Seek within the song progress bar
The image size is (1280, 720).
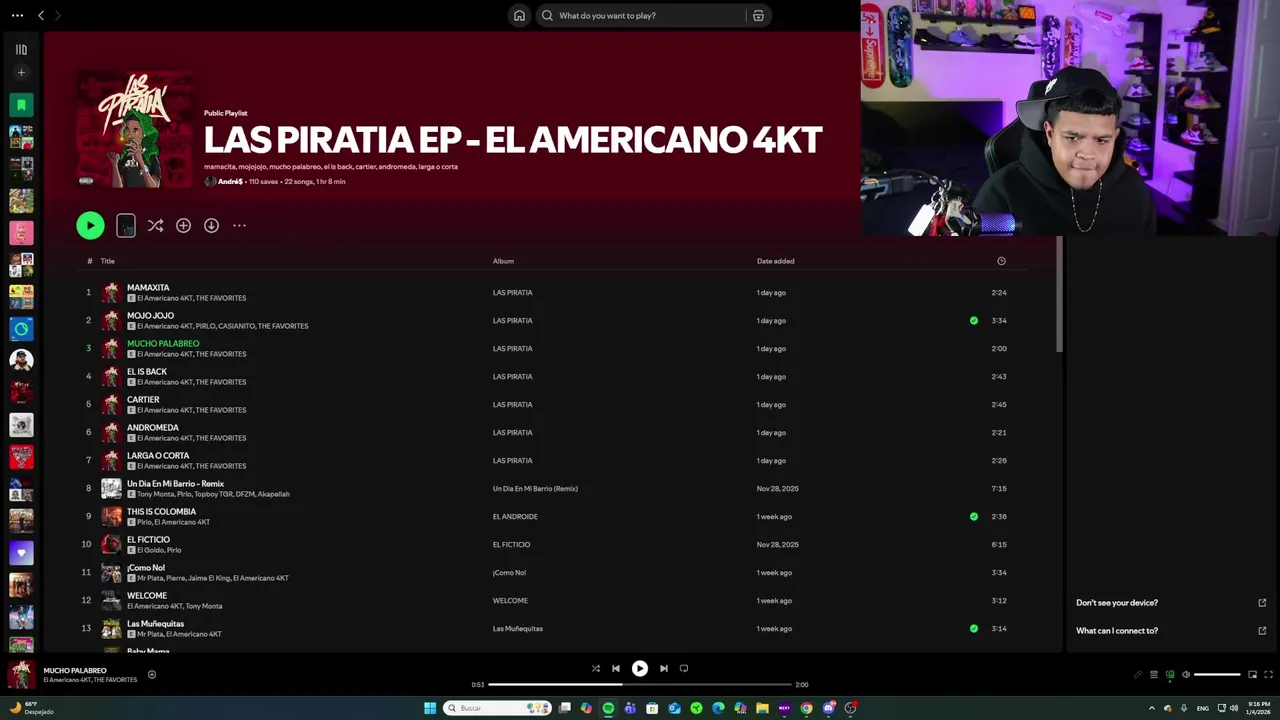coord(640,685)
